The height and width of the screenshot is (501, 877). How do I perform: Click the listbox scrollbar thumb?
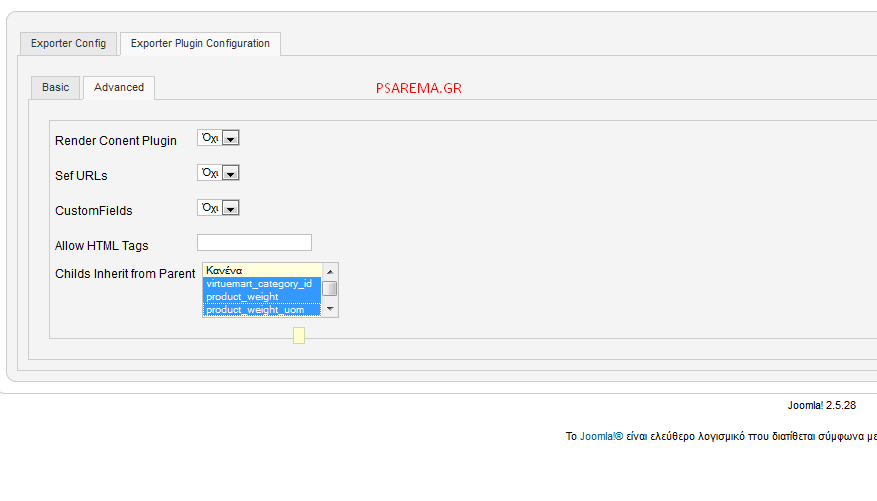click(x=330, y=289)
